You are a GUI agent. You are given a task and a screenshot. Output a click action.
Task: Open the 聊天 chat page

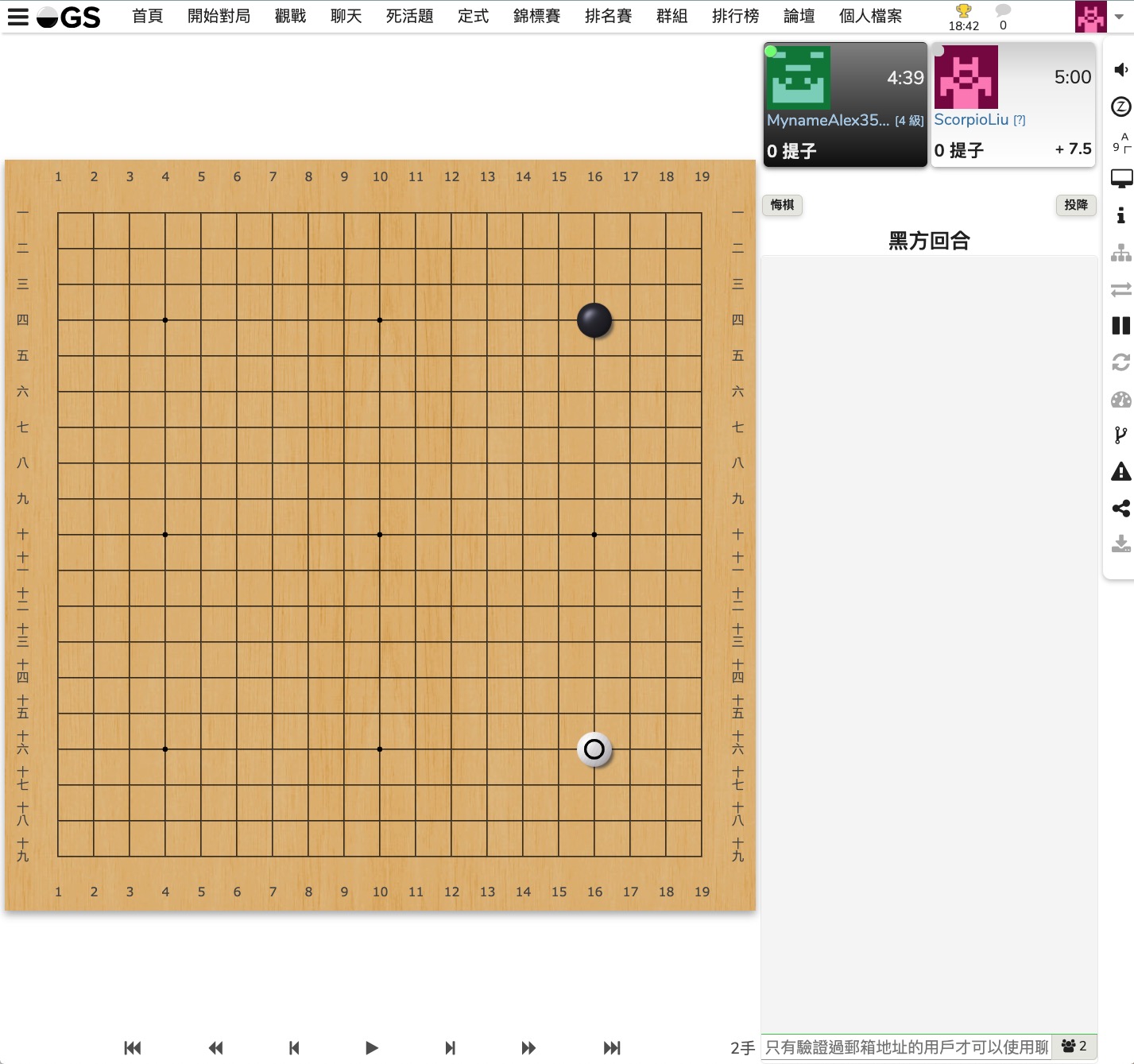[346, 16]
